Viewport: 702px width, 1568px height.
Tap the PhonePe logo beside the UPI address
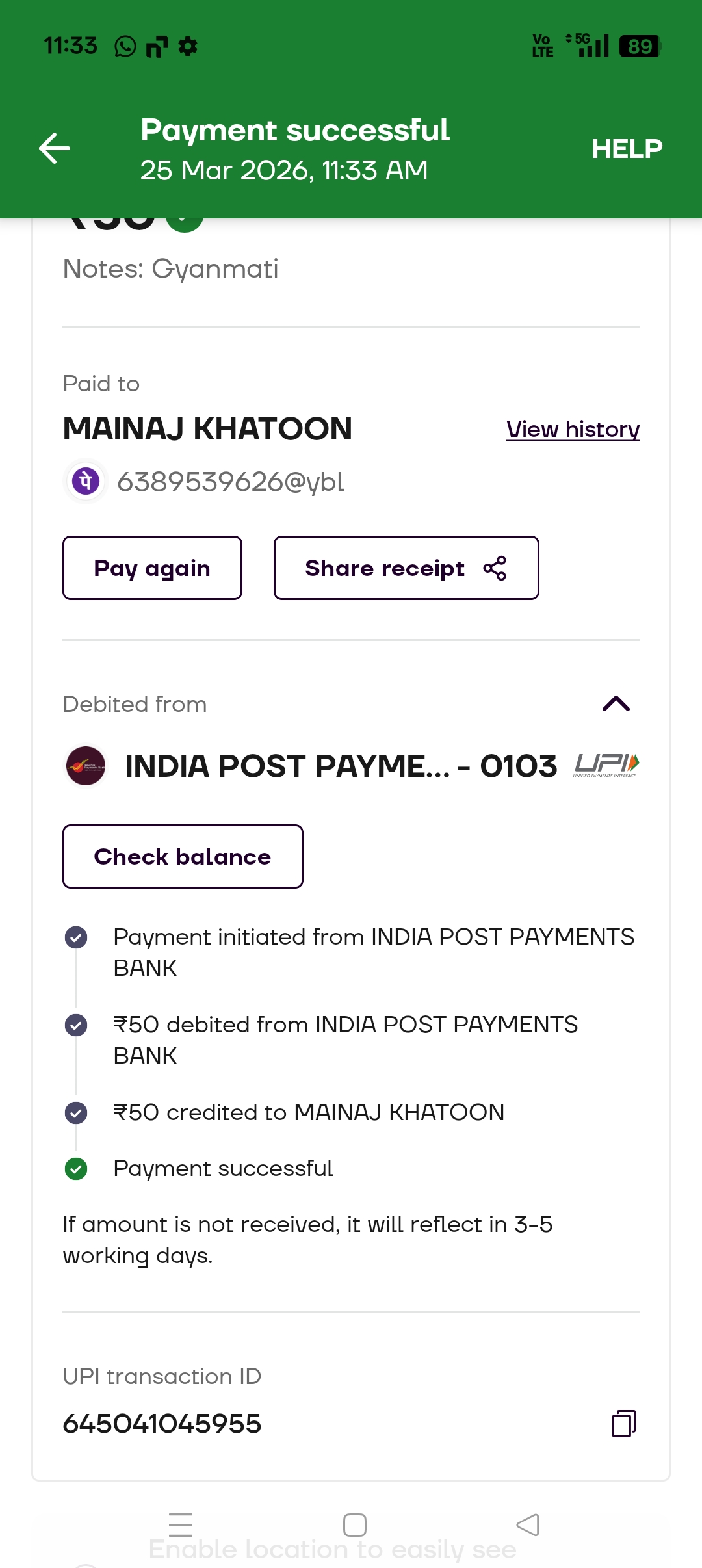[86, 482]
